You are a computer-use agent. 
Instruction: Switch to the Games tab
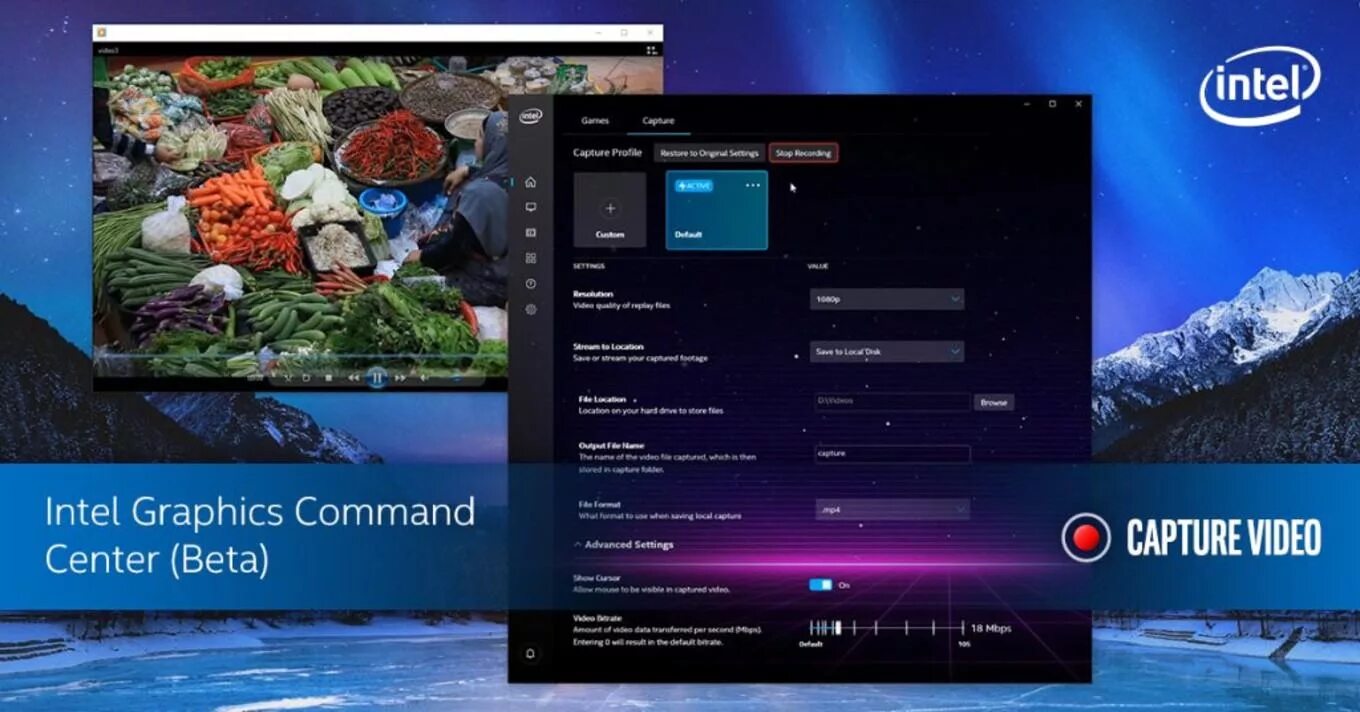point(595,121)
